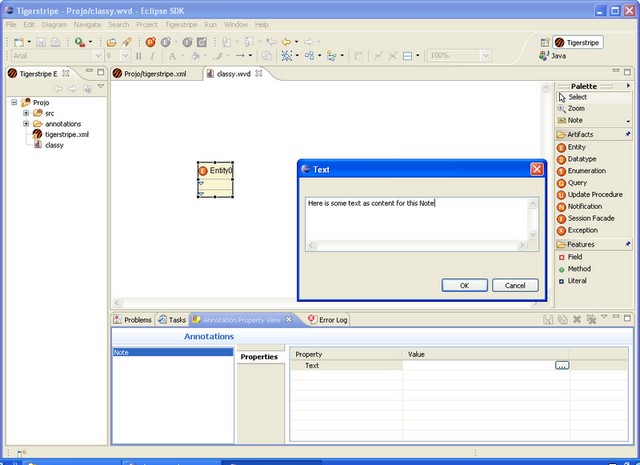Click OK in the Text dialog
This screenshot has width=640, height=465.
tap(464, 285)
